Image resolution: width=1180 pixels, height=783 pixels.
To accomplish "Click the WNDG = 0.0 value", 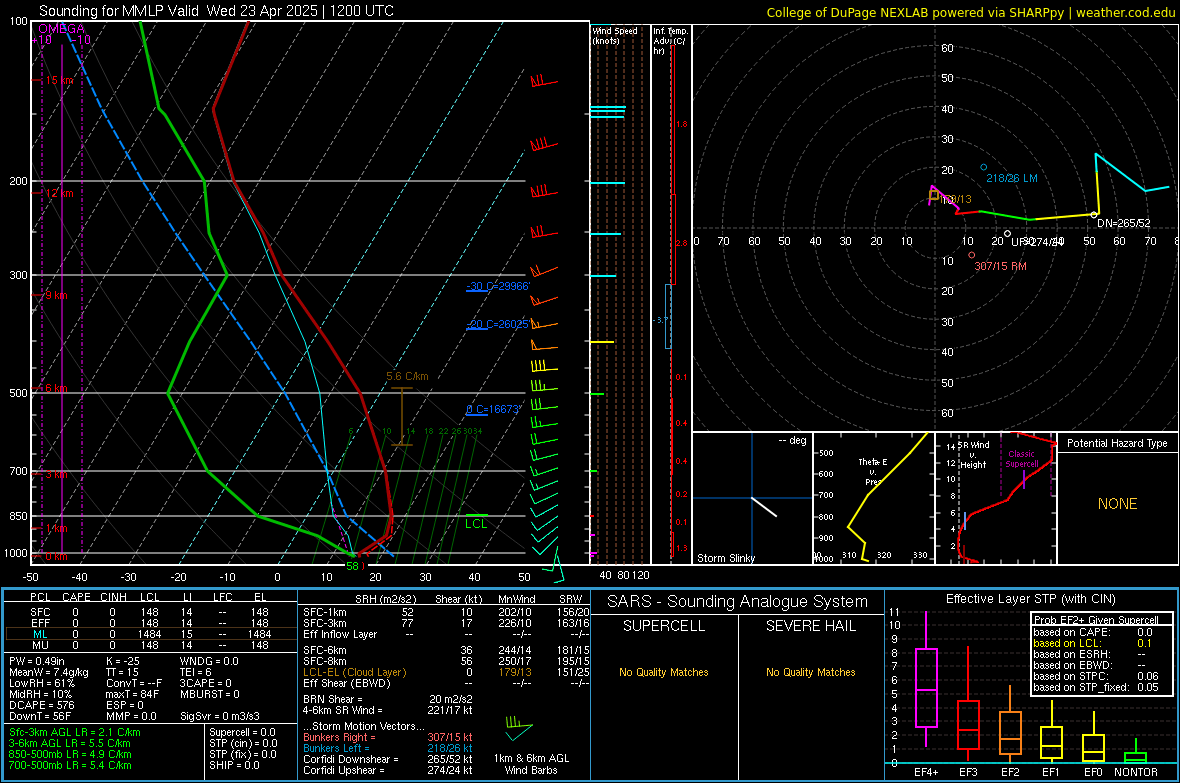I will click(x=209, y=661).
